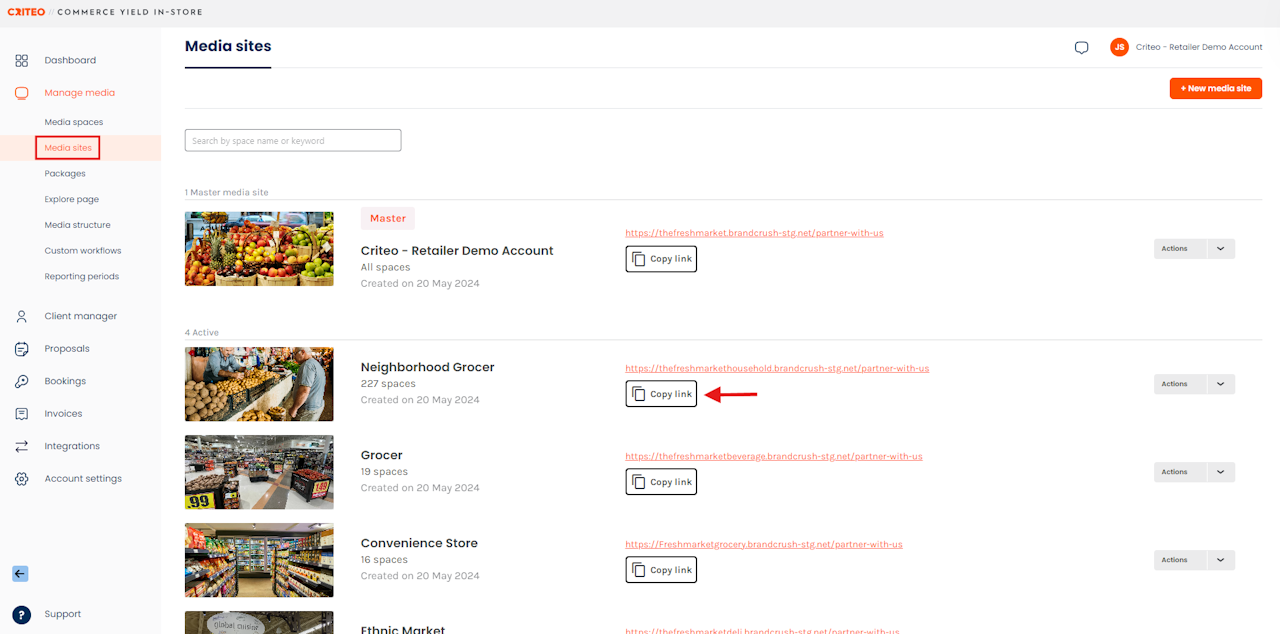Click the Convenience Store site name

pos(419,543)
